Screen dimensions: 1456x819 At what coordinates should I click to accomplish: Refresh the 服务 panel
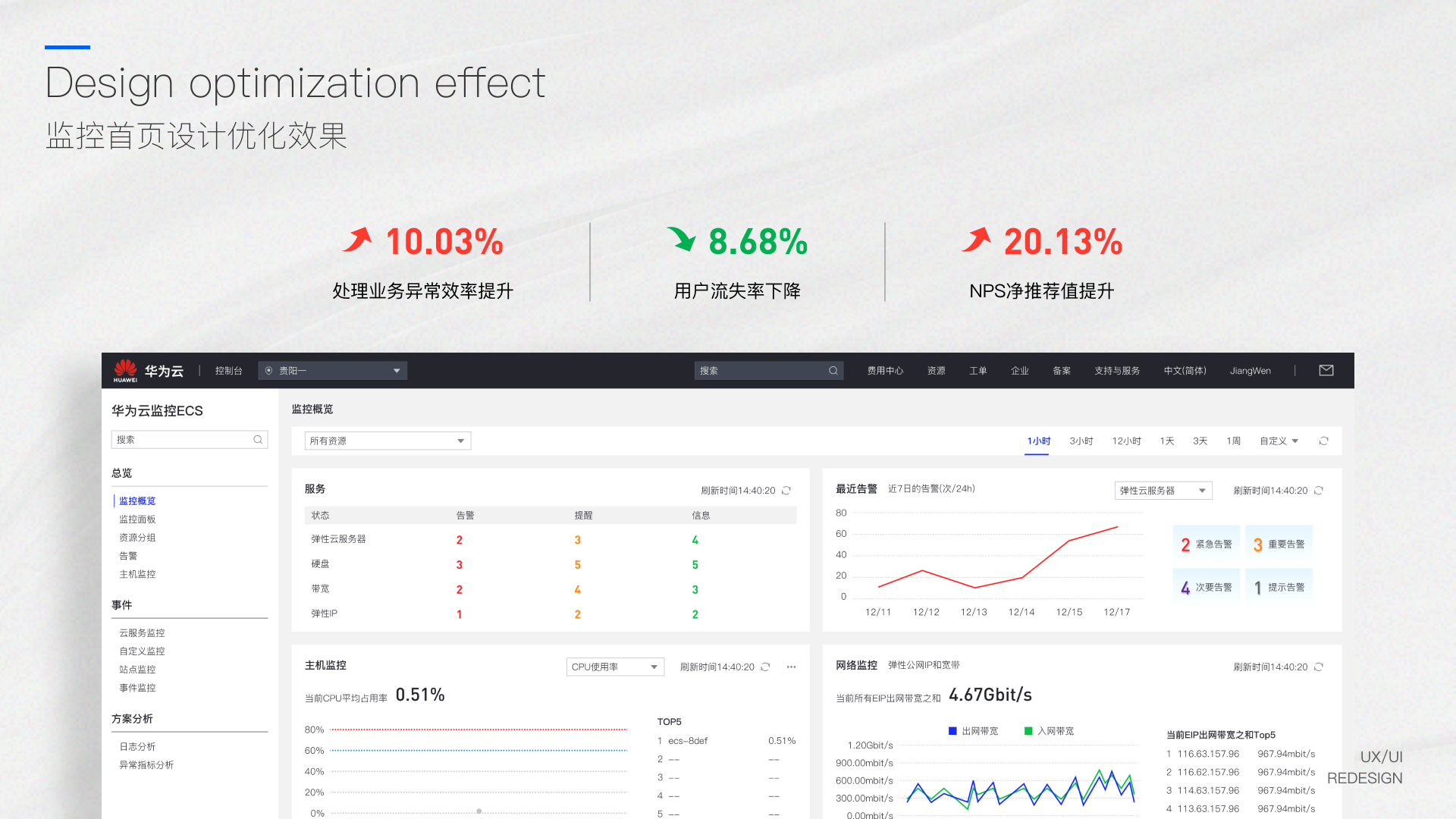786,491
